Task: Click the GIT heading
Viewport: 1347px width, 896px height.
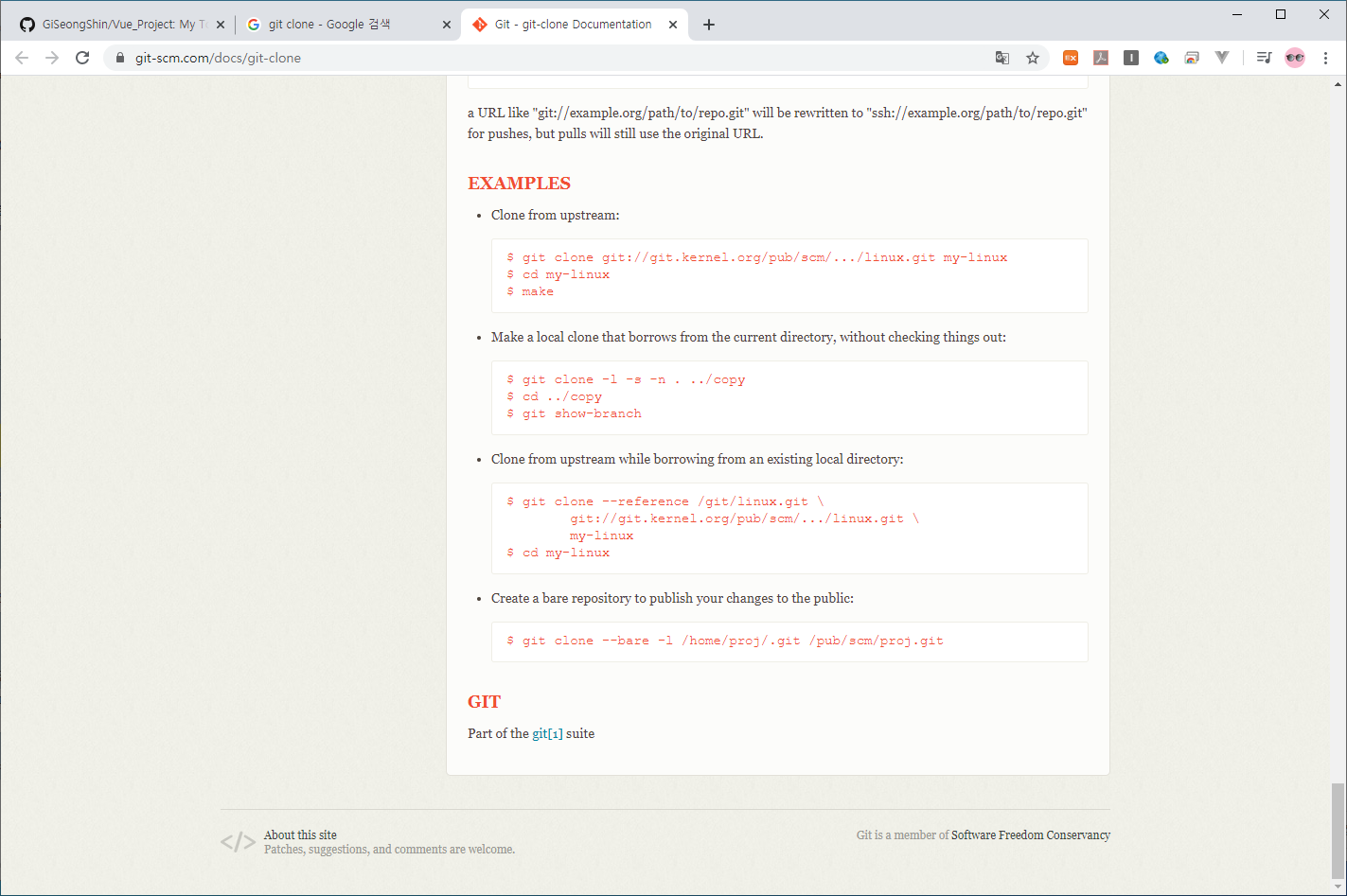Action: click(484, 702)
